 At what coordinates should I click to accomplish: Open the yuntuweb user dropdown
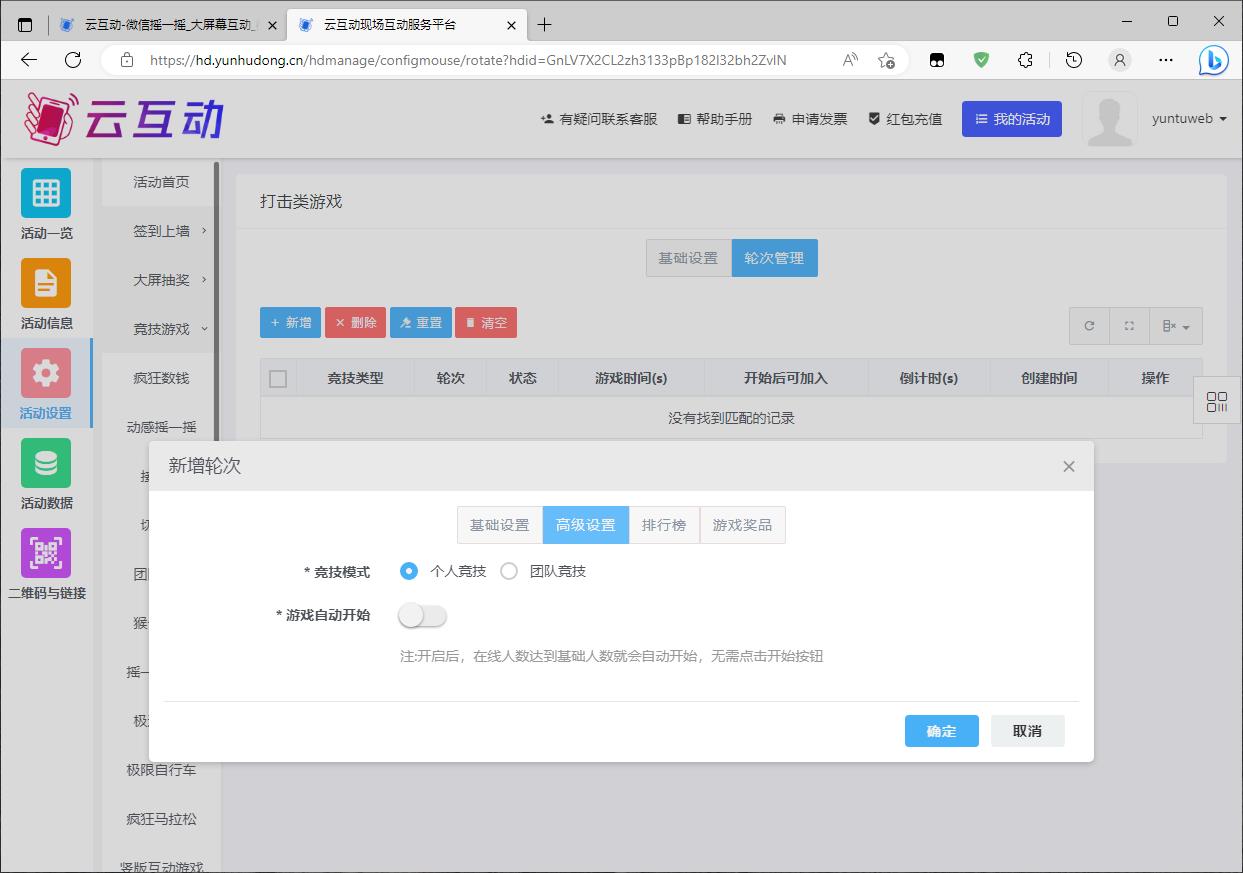click(x=1188, y=119)
